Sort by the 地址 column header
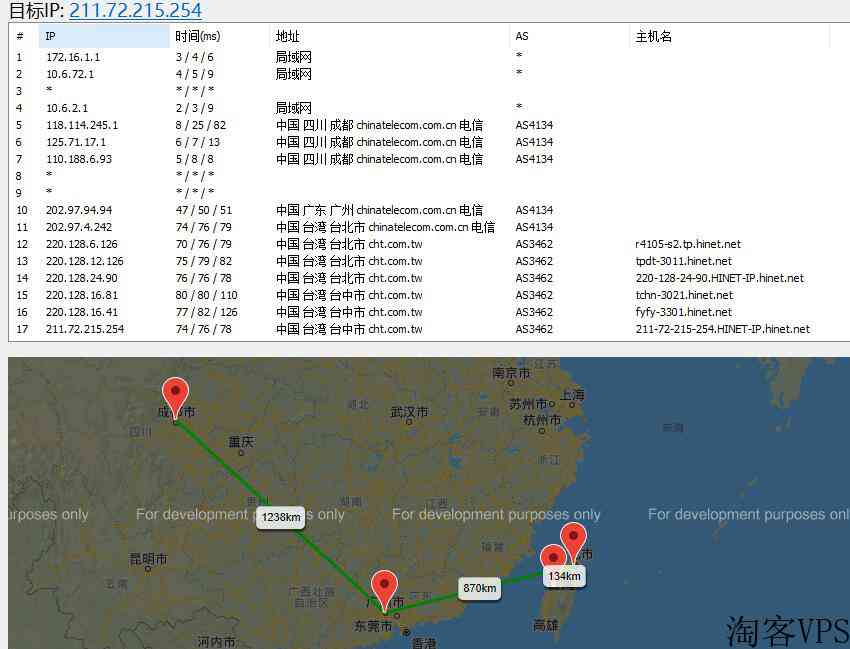 click(x=389, y=36)
